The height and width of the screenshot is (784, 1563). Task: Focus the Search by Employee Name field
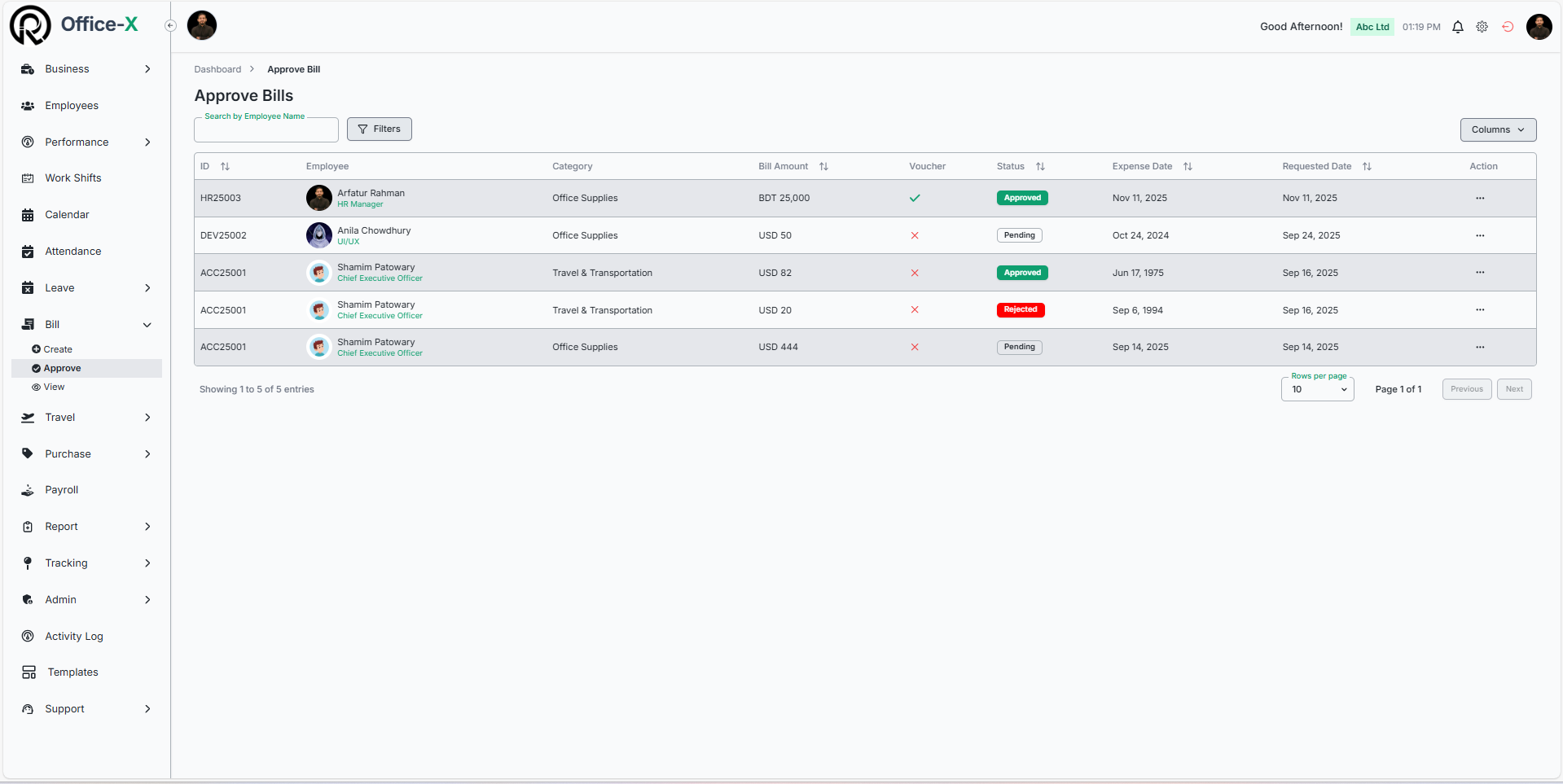pyautogui.click(x=266, y=130)
